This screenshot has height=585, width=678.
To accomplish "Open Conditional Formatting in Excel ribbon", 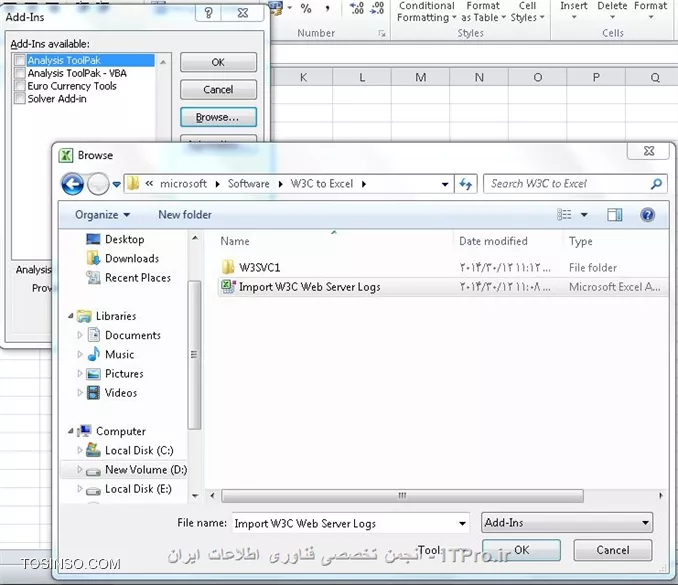I will (426, 12).
